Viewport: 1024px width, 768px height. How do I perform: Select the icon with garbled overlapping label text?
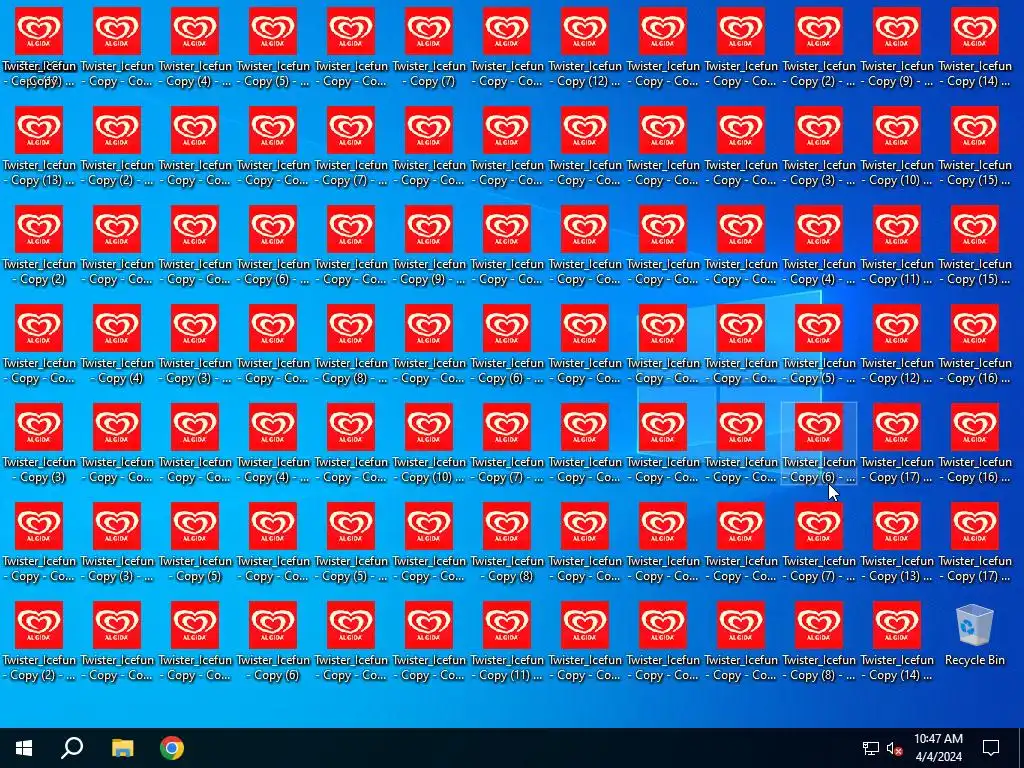(x=39, y=47)
